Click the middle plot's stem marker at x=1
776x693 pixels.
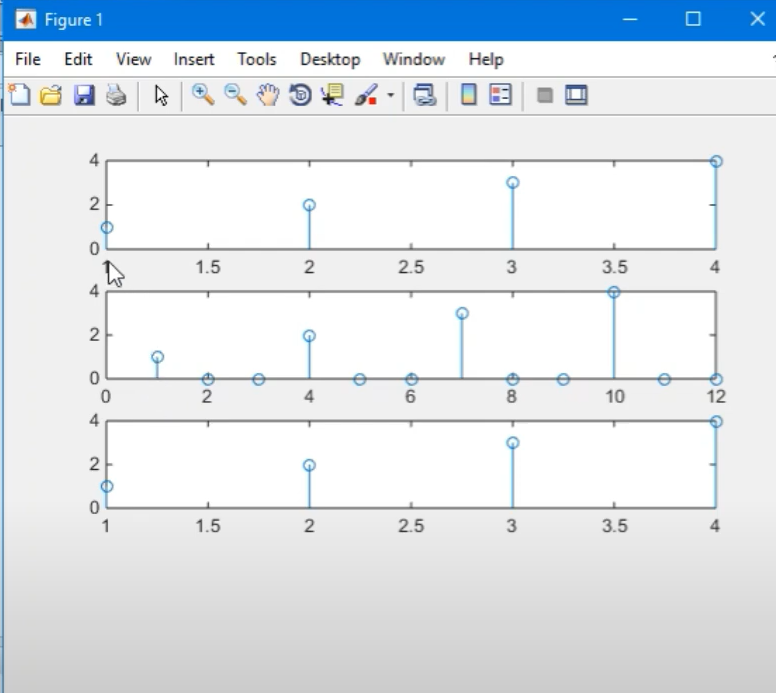[157, 357]
